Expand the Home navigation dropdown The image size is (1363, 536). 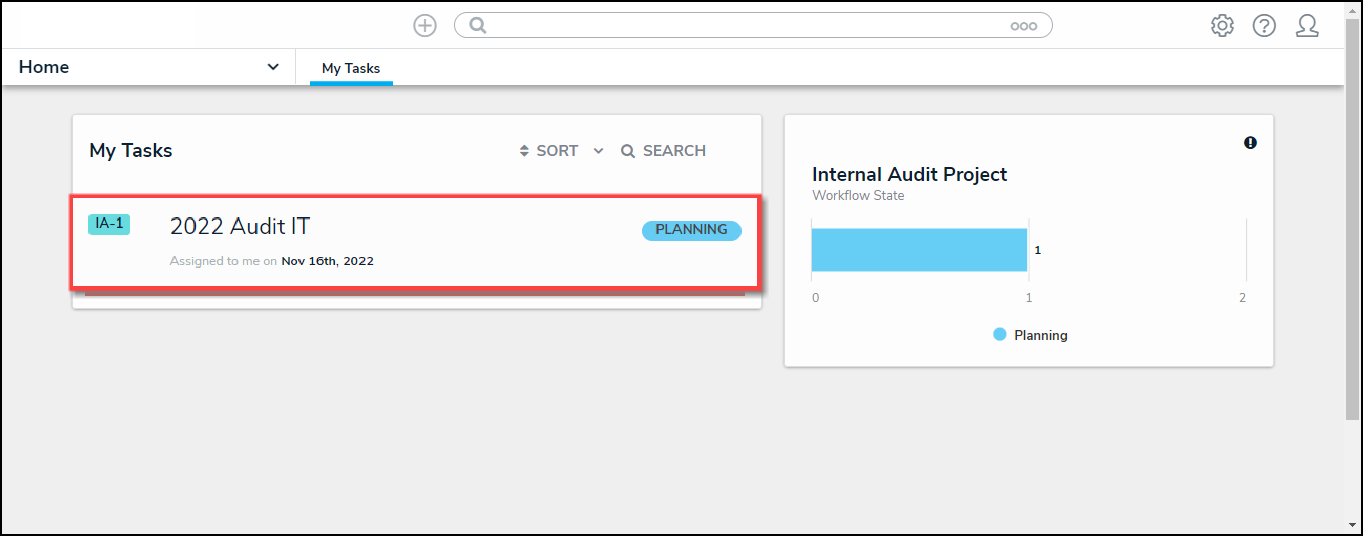tap(273, 67)
